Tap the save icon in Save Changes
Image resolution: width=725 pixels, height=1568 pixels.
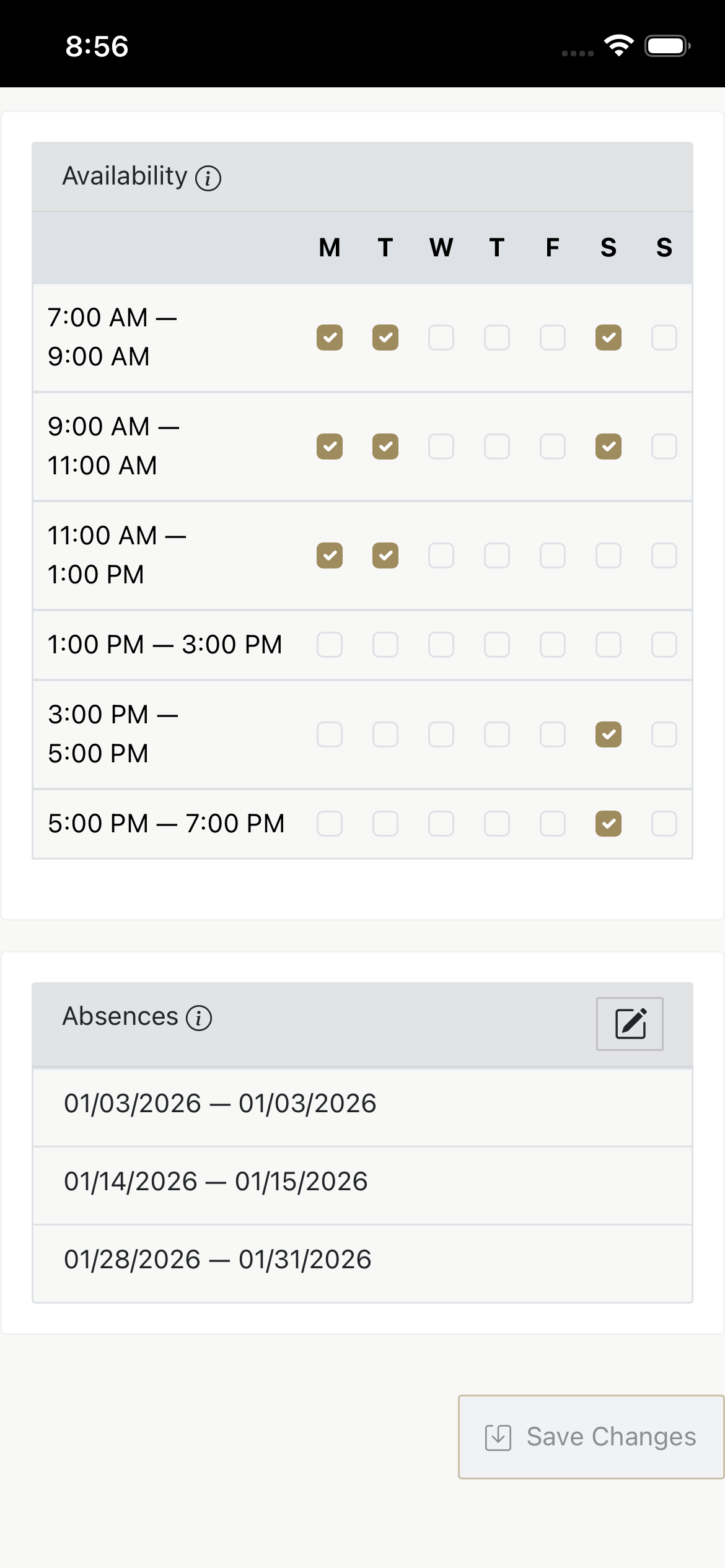pyautogui.click(x=498, y=1437)
